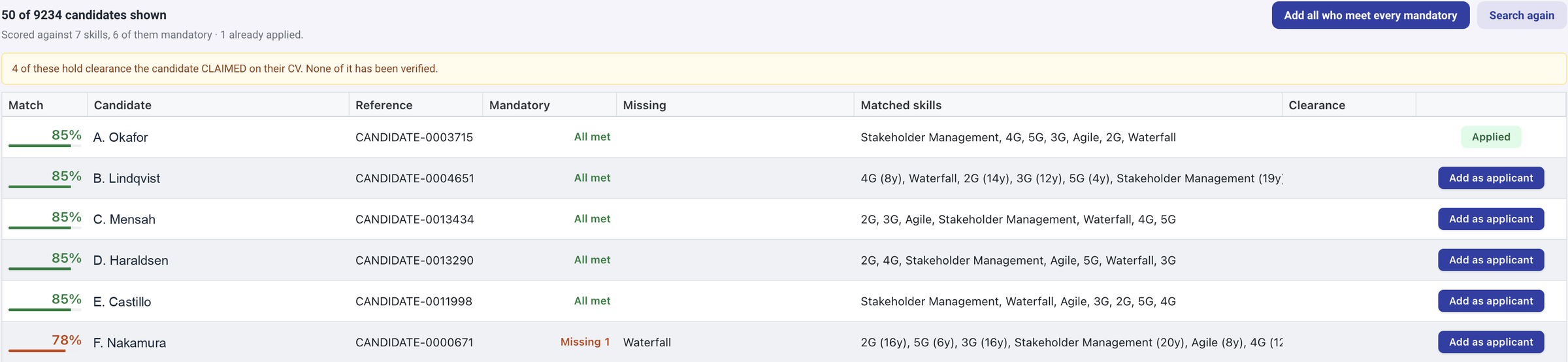
Task: Click the unverified clearance warning banner
Action: pos(784,69)
